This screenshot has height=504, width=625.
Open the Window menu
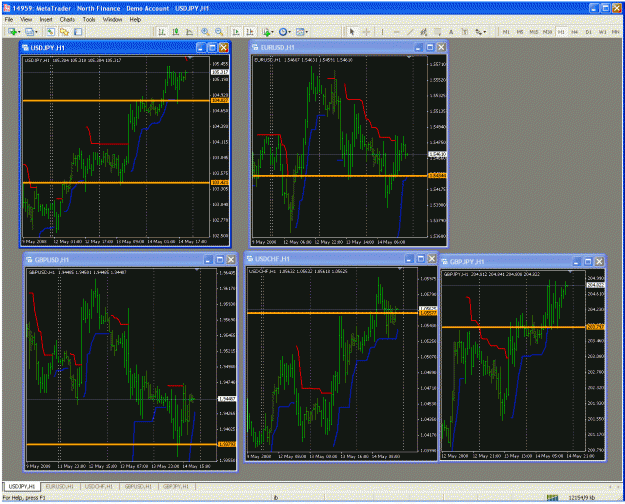112,19
